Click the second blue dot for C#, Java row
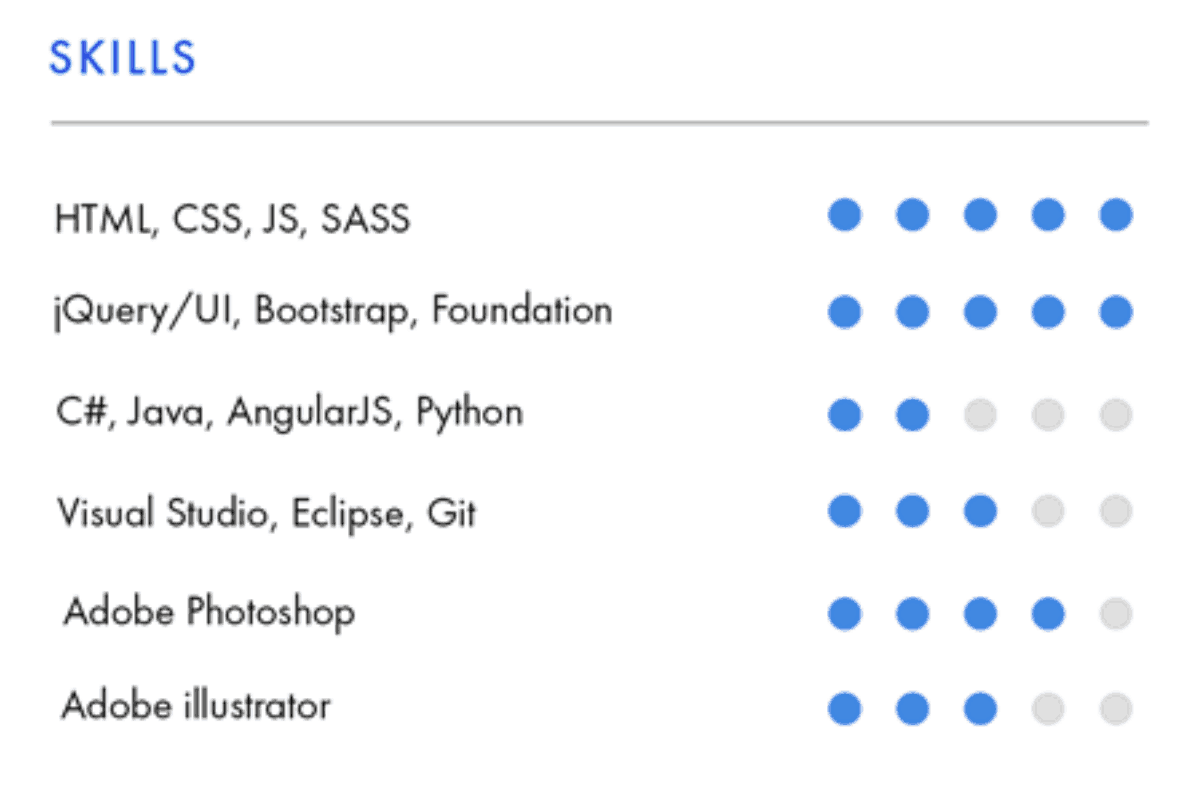This screenshot has height=804, width=1202. [912, 414]
